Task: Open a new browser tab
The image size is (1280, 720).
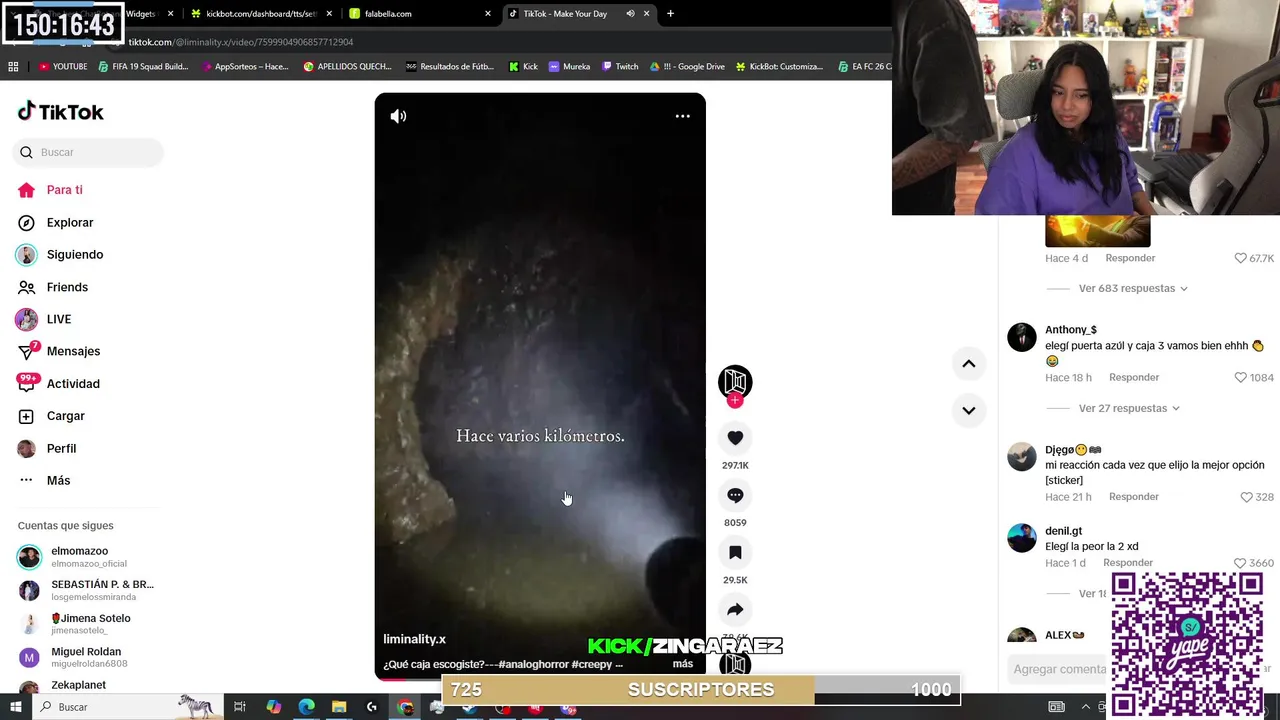Action: tap(670, 14)
